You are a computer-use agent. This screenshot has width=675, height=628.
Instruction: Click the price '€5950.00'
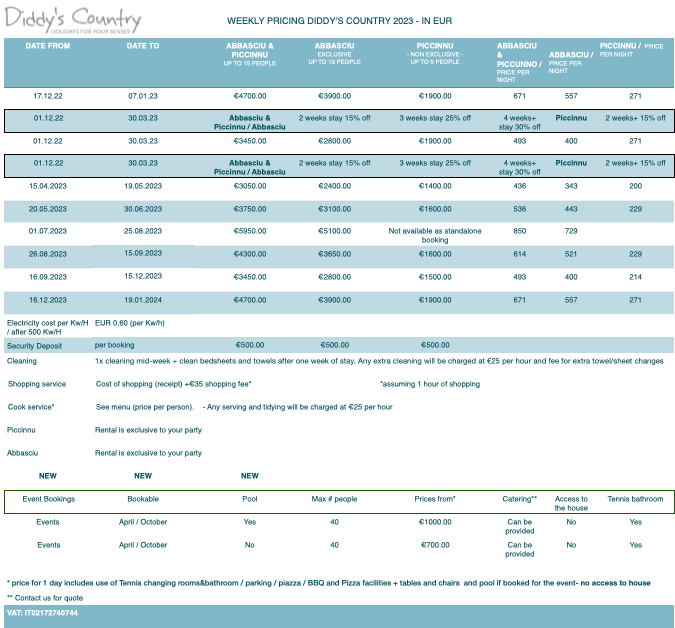point(250,231)
